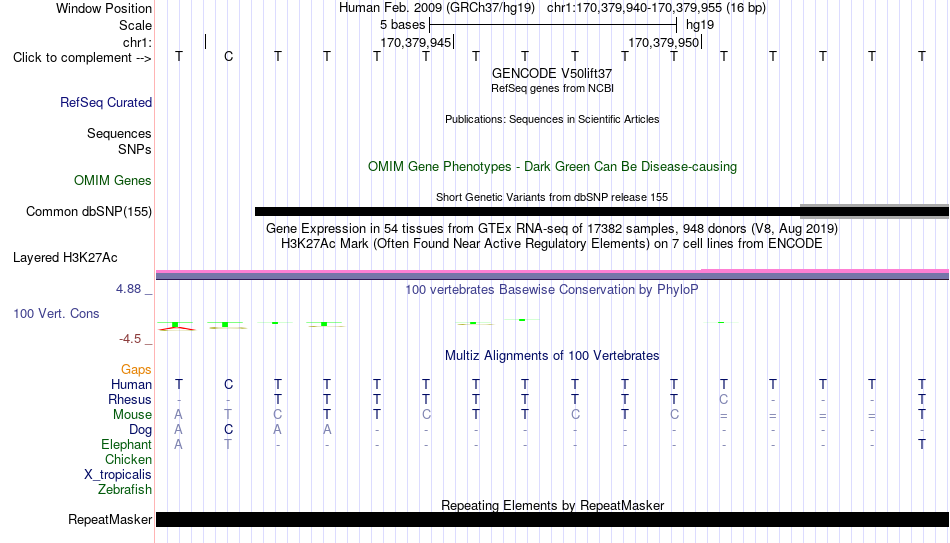Select the 'Scale' label on the left
The width and height of the screenshot is (950, 543).
[135, 25]
